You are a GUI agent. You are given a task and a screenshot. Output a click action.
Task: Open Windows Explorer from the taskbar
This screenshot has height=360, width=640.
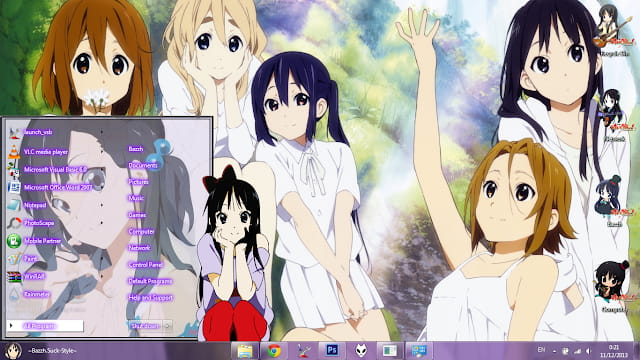245,351
